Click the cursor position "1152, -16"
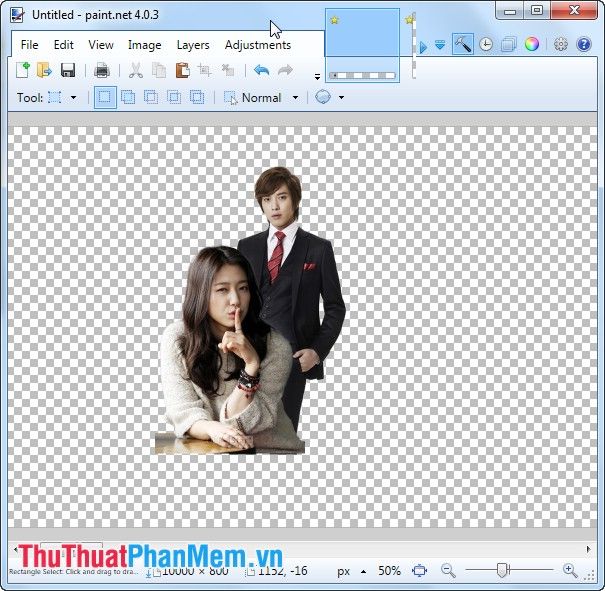Viewport: 605px width, 591px height. (282, 571)
